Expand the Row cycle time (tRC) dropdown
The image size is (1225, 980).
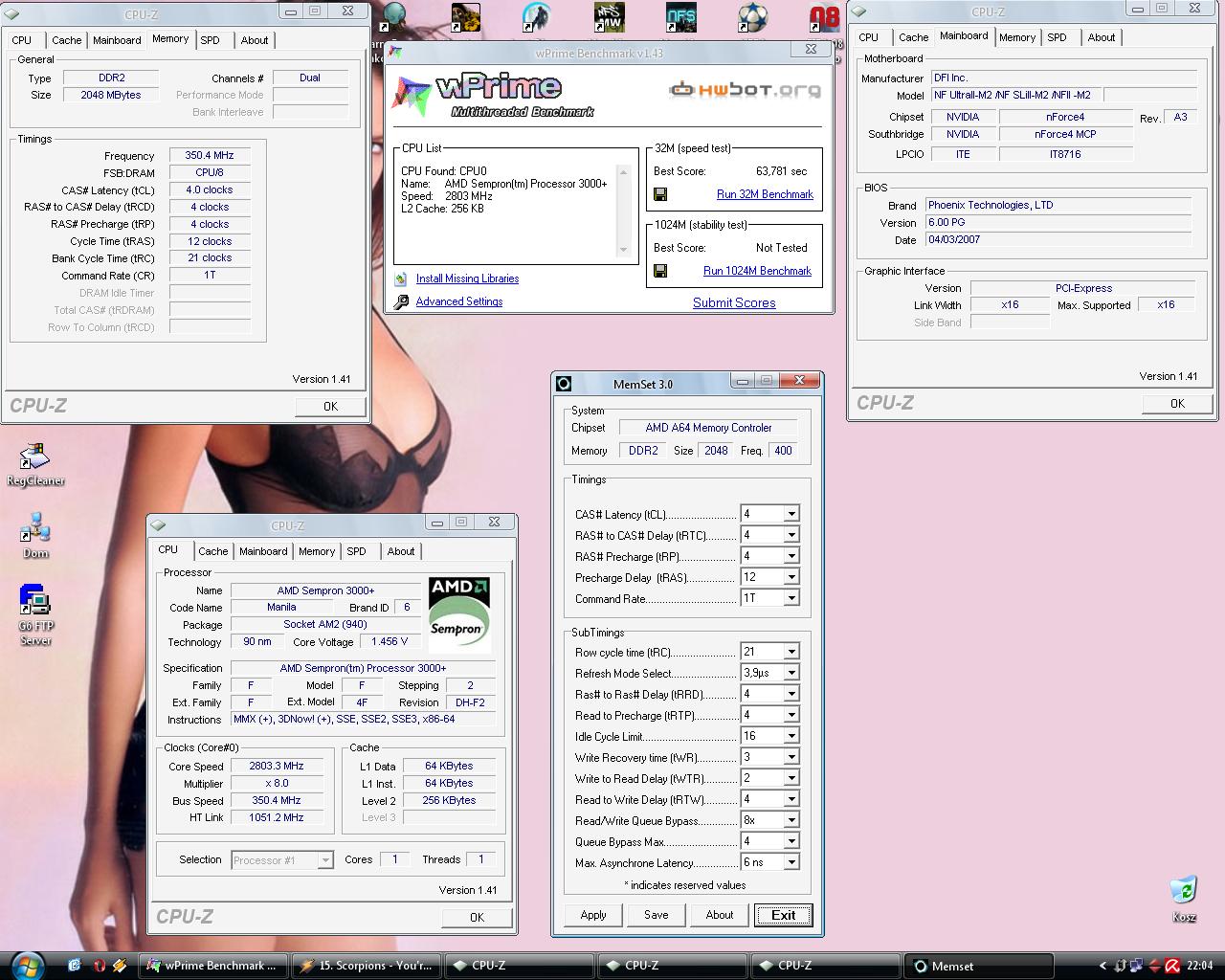pyautogui.click(x=791, y=652)
